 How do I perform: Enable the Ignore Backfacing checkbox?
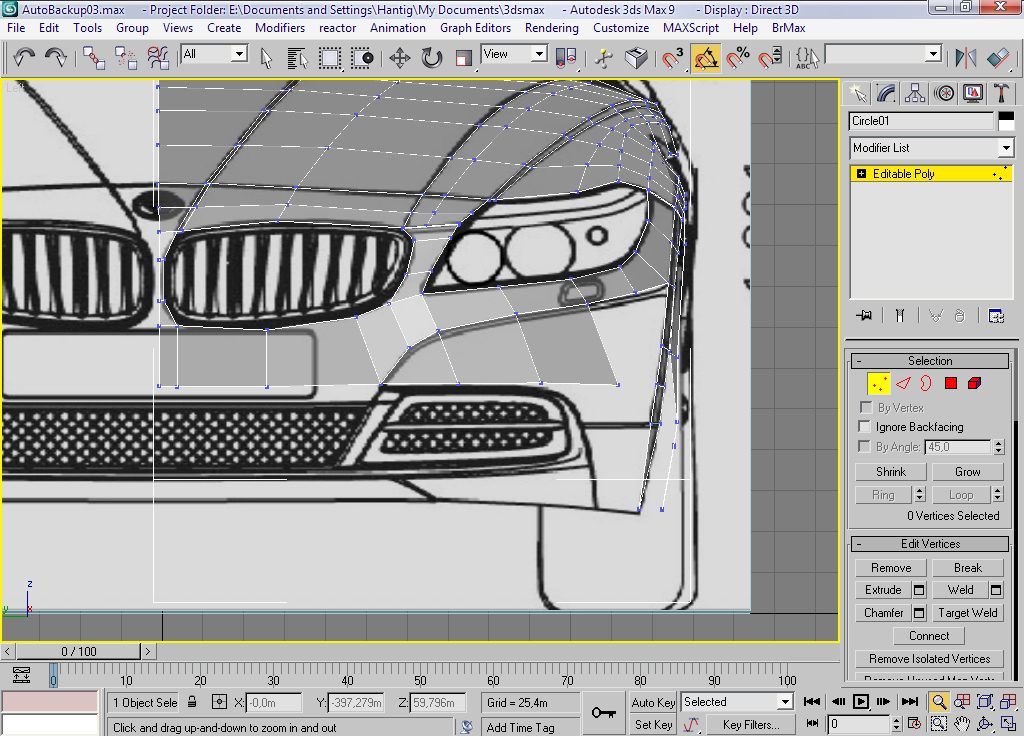pos(864,426)
